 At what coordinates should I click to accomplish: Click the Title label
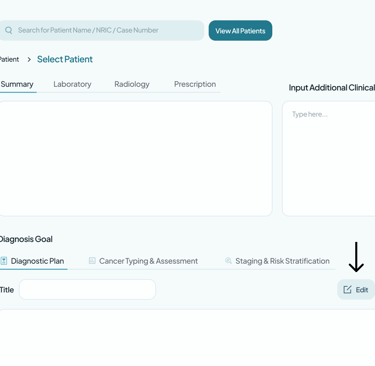tap(7, 290)
